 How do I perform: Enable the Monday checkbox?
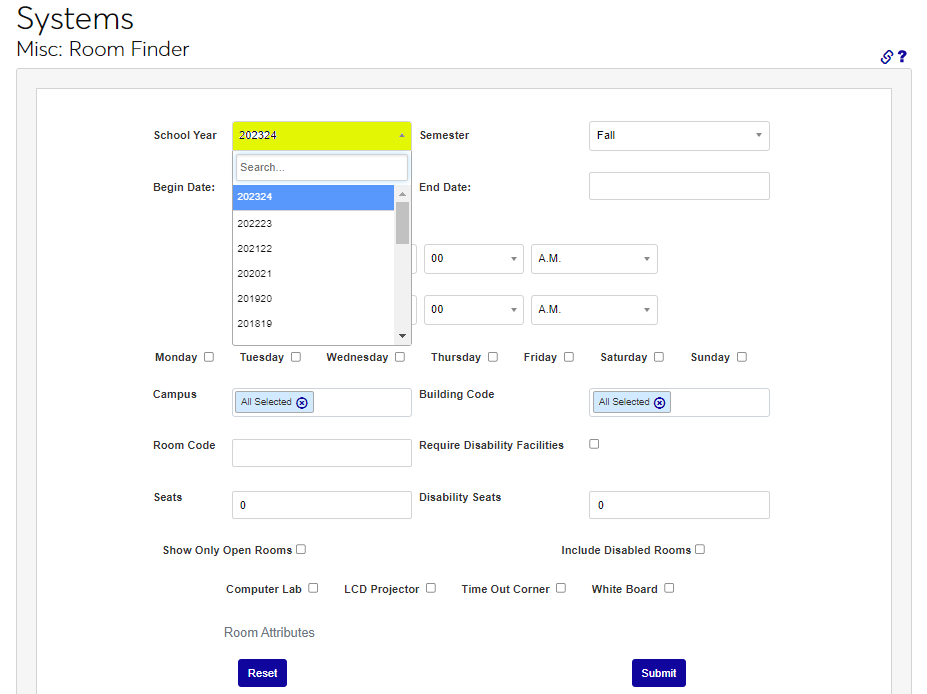click(209, 357)
